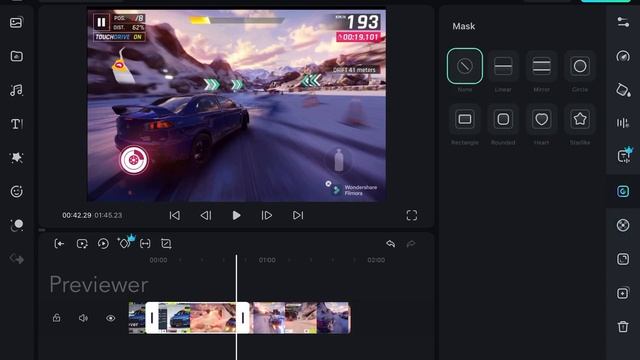The width and height of the screenshot is (640, 360).
Task: Open the audio equalizer bars icon
Action: (x=623, y=123)
